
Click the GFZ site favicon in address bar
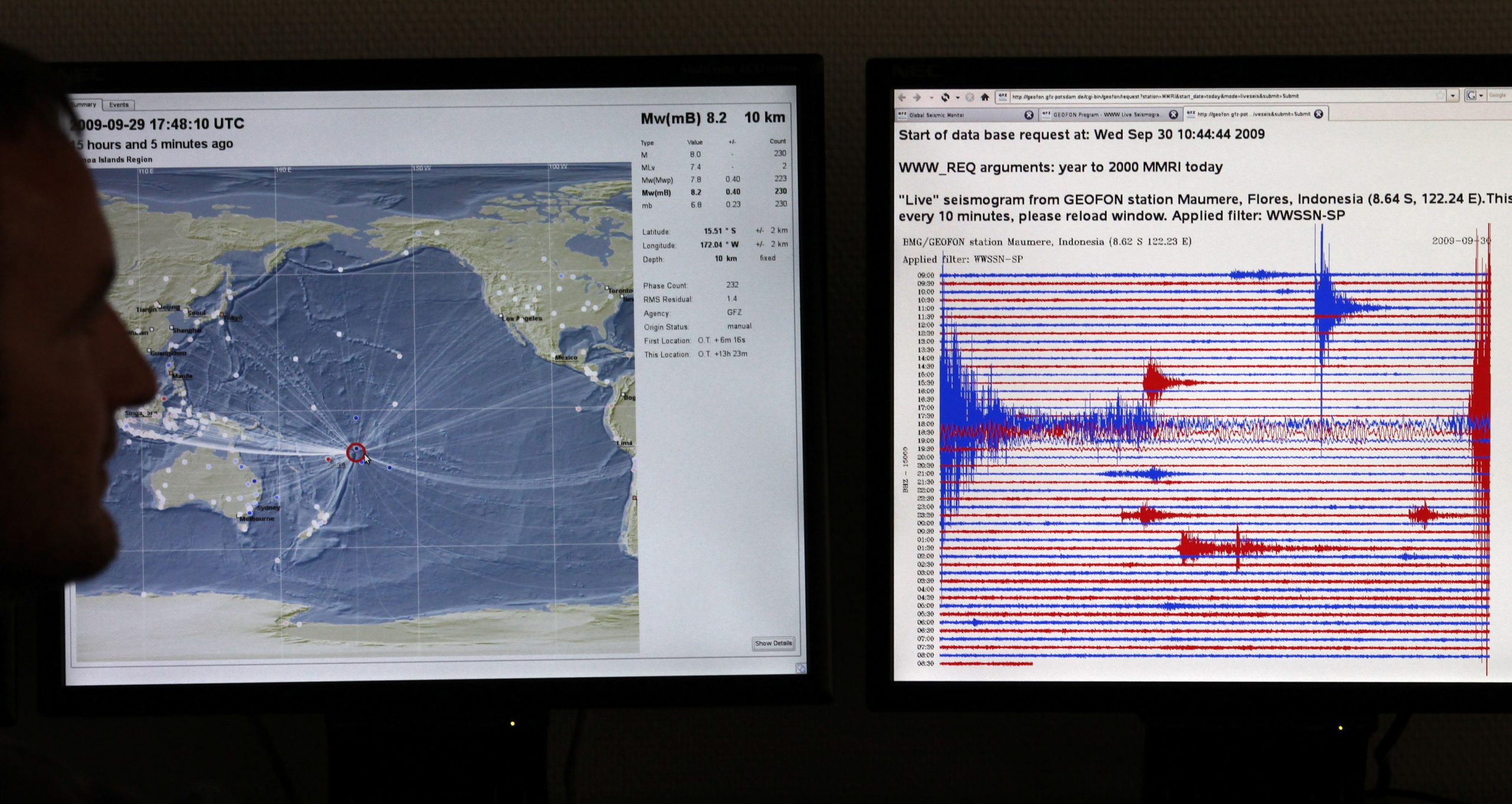[x=1002, y=96]
